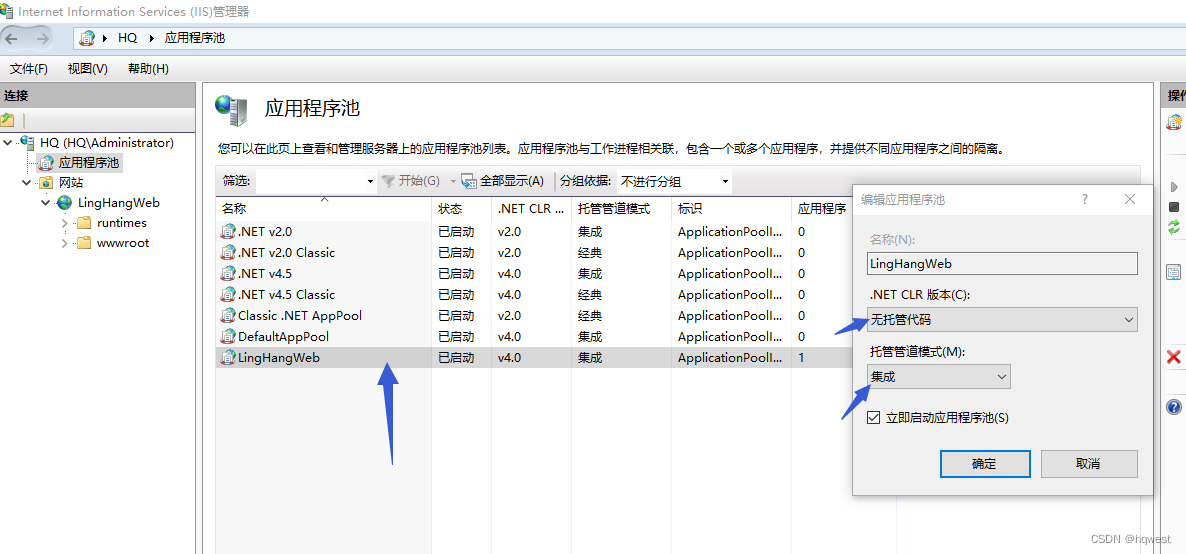Select the .NET v4.5 Classic pool row
This screenshot has height=554, width=1186.
pyautogui.click(x=534, y=294)
